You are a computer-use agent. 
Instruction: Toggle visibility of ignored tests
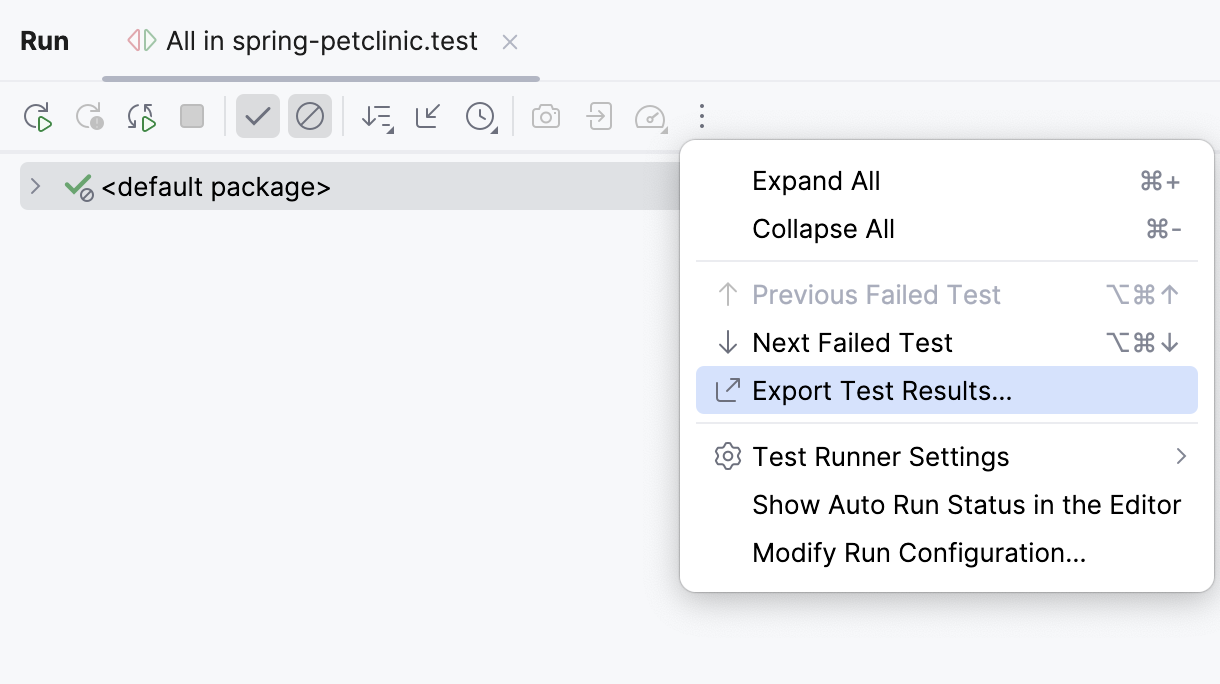pyautogui.click(x=310, y=115)
